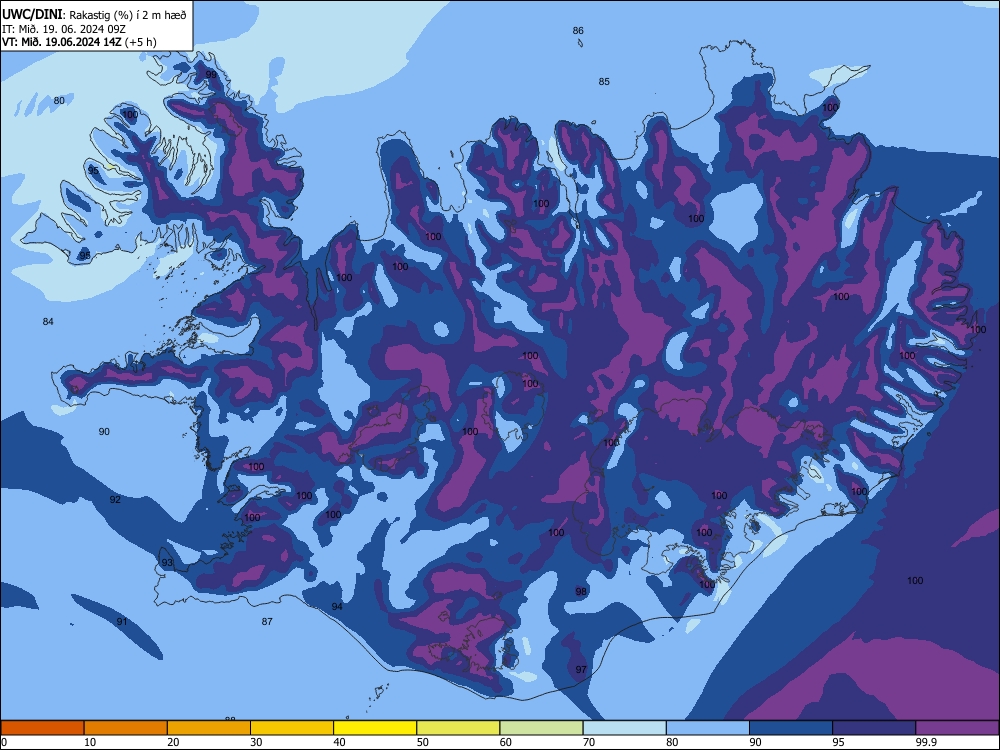Click the color scale tick label 10
Viewport: 1000px width, 750px height.
tap(90, 742)
